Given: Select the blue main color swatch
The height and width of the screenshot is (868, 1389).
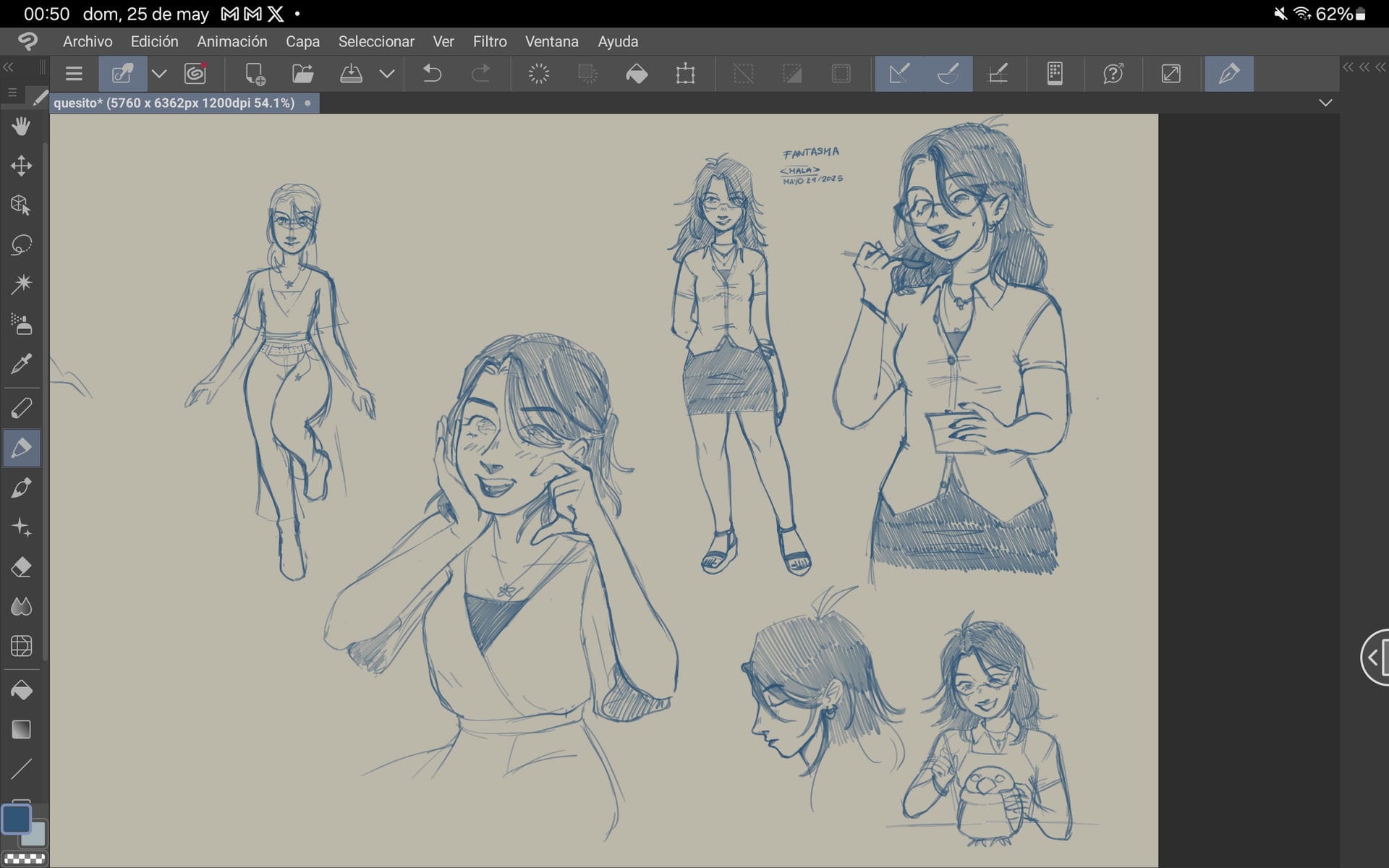Looking at the screenshot, I should point(16,819).
